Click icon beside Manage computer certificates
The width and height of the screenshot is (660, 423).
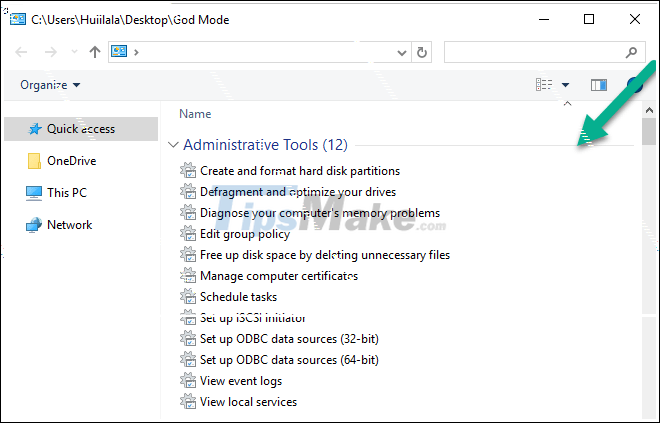pyautogui.click(x=188, y=276)
